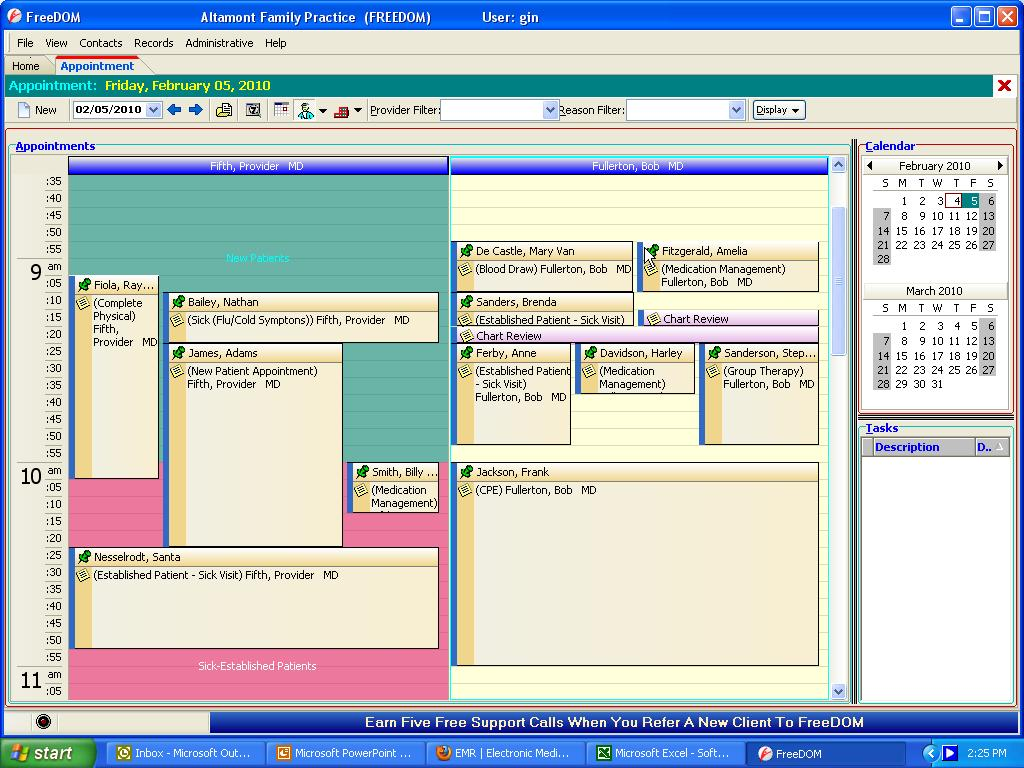Select the provider selection icon on toolbar
Screen dimensions: 1024x768
(306, 110)
